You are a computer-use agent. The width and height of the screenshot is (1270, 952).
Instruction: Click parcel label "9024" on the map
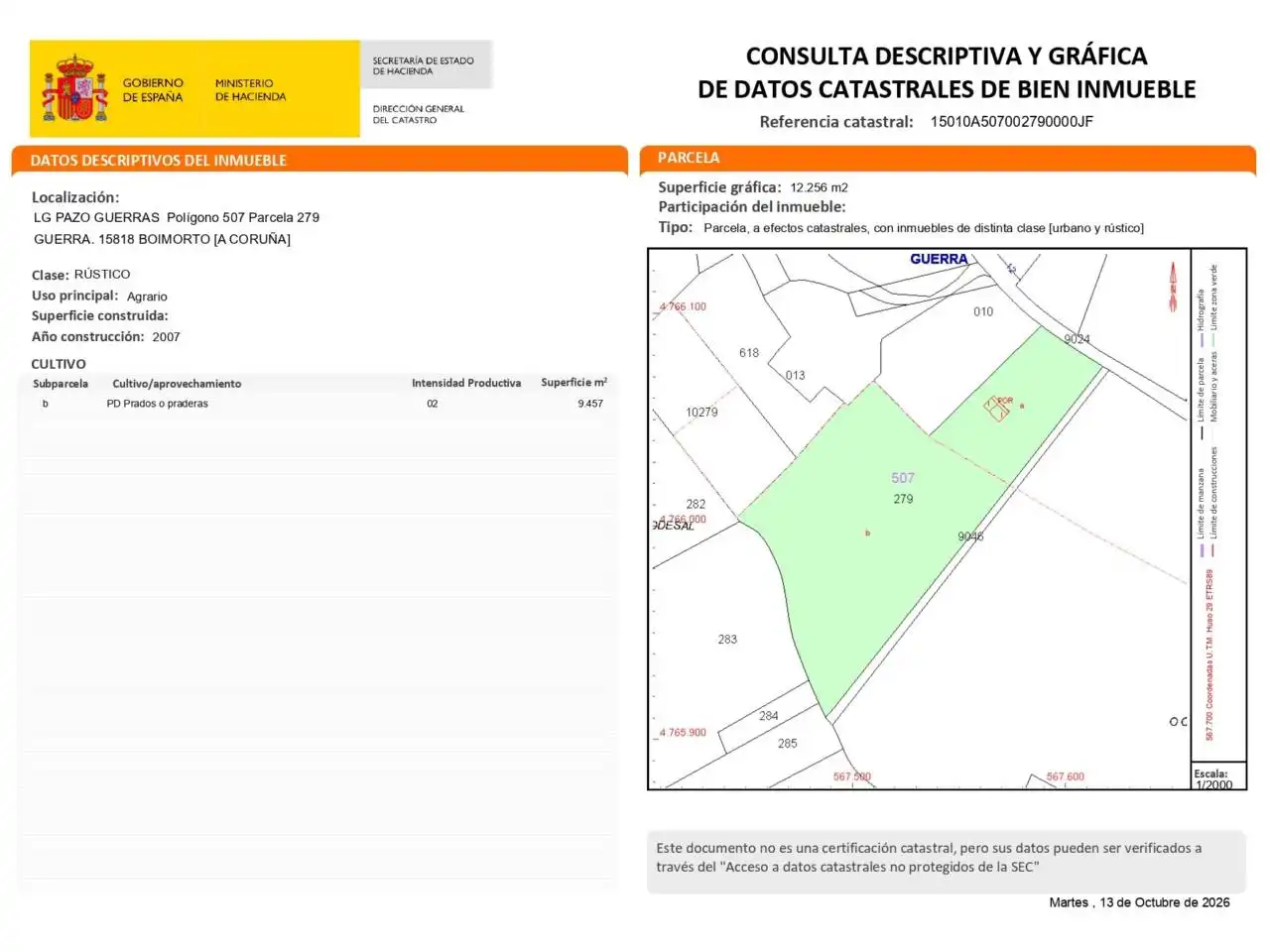click(x=1077, y=339)
